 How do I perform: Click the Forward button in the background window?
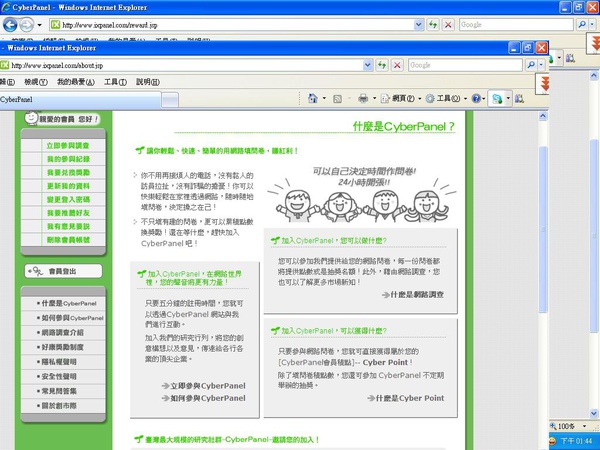pyautogui.click(x=26, y=25)
